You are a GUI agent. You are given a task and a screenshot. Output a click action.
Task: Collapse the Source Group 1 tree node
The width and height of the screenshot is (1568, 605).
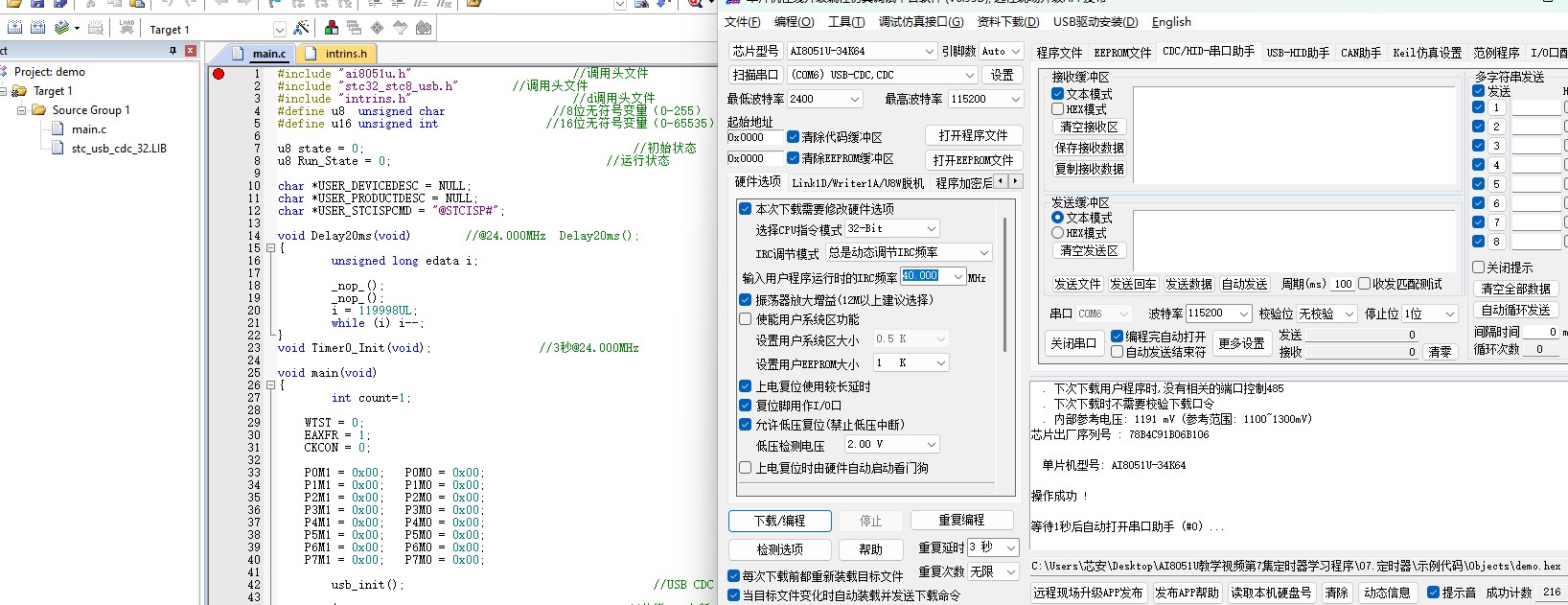tap(21, 110)
